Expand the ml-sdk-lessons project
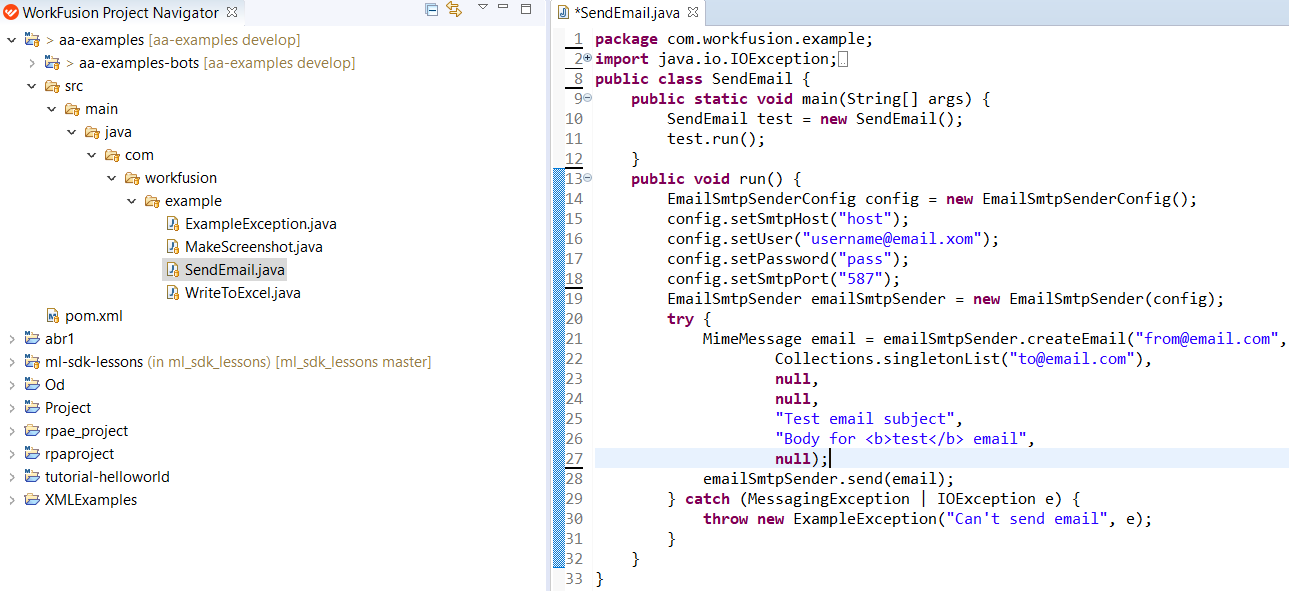The image size is (1289, 591). pos(11,362)
